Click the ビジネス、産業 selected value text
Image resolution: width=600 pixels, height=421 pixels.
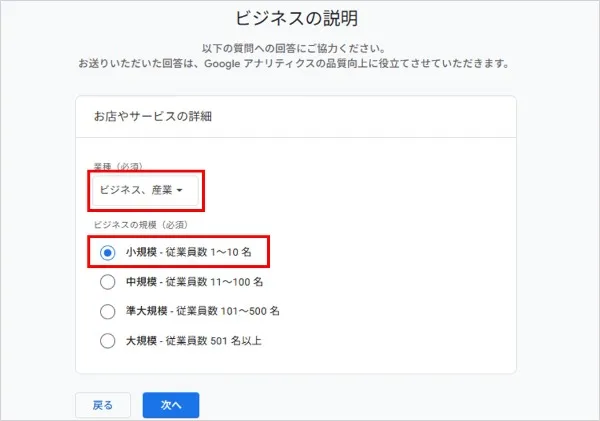pyautogui.click(x=135, y=189)
